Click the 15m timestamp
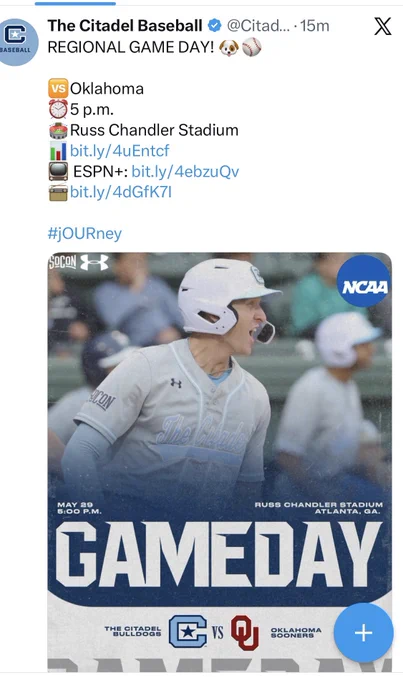This screenshot has width=403, height=680. (x=315, y=26)
